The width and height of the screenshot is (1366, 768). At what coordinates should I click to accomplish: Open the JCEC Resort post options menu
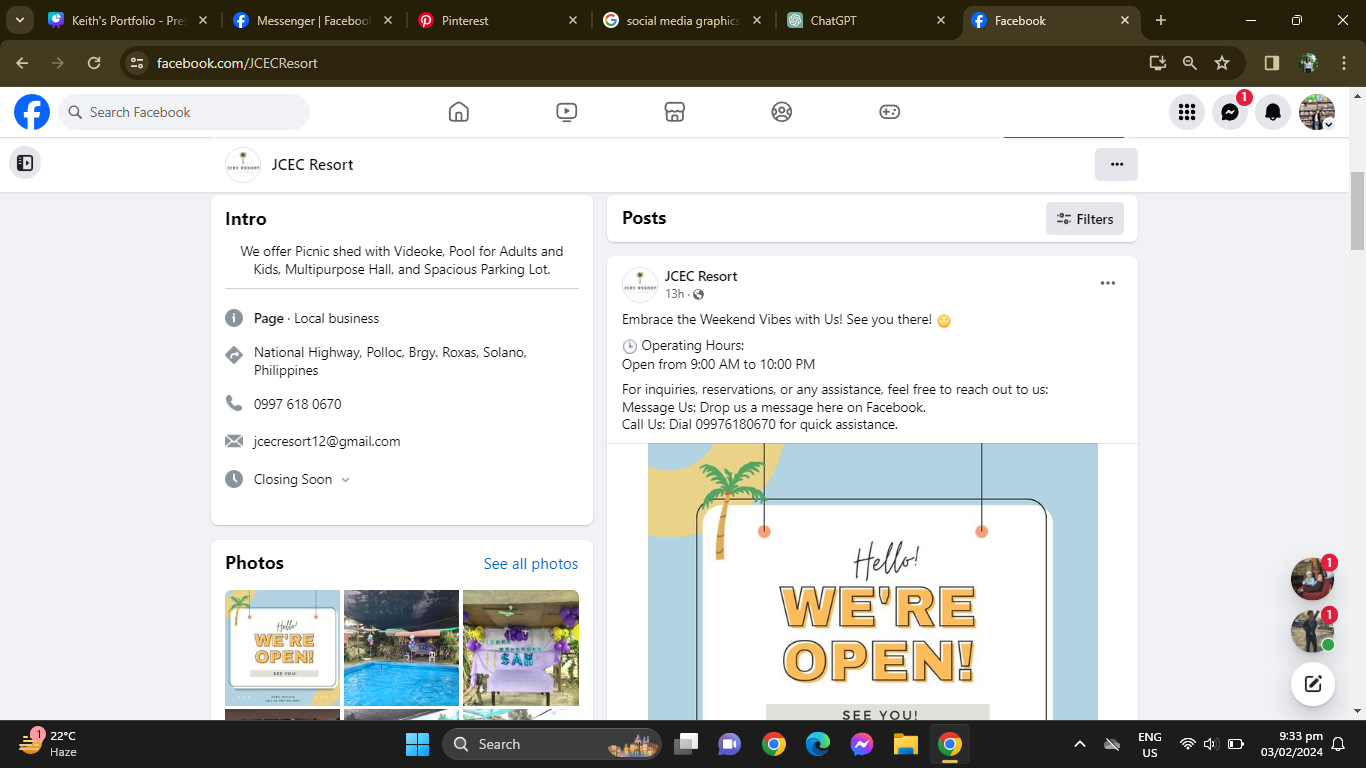coord(1108,283)
